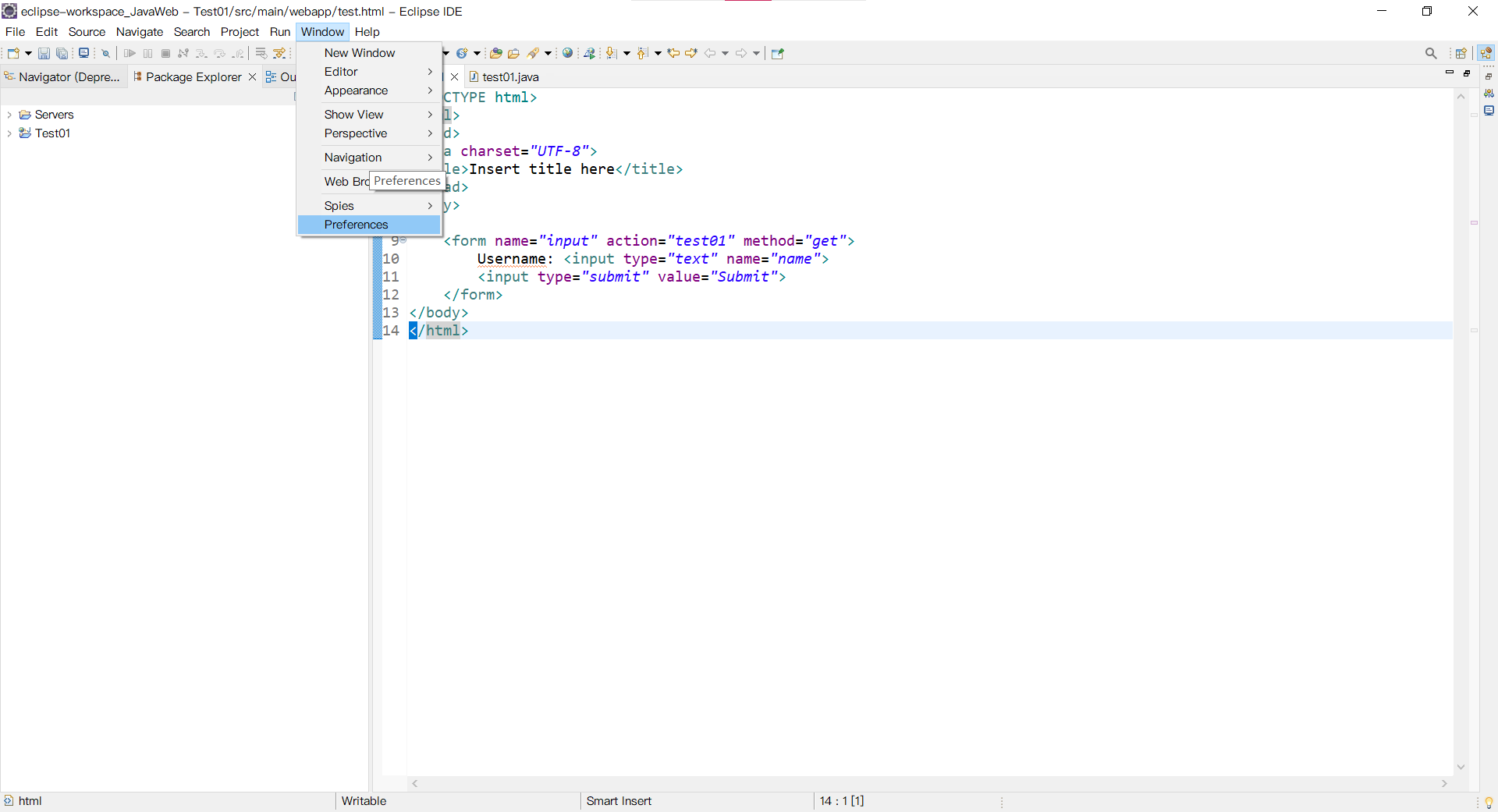Switch to the test01.java editor tab
This screenshot has width=1498, height=812.
511,76
